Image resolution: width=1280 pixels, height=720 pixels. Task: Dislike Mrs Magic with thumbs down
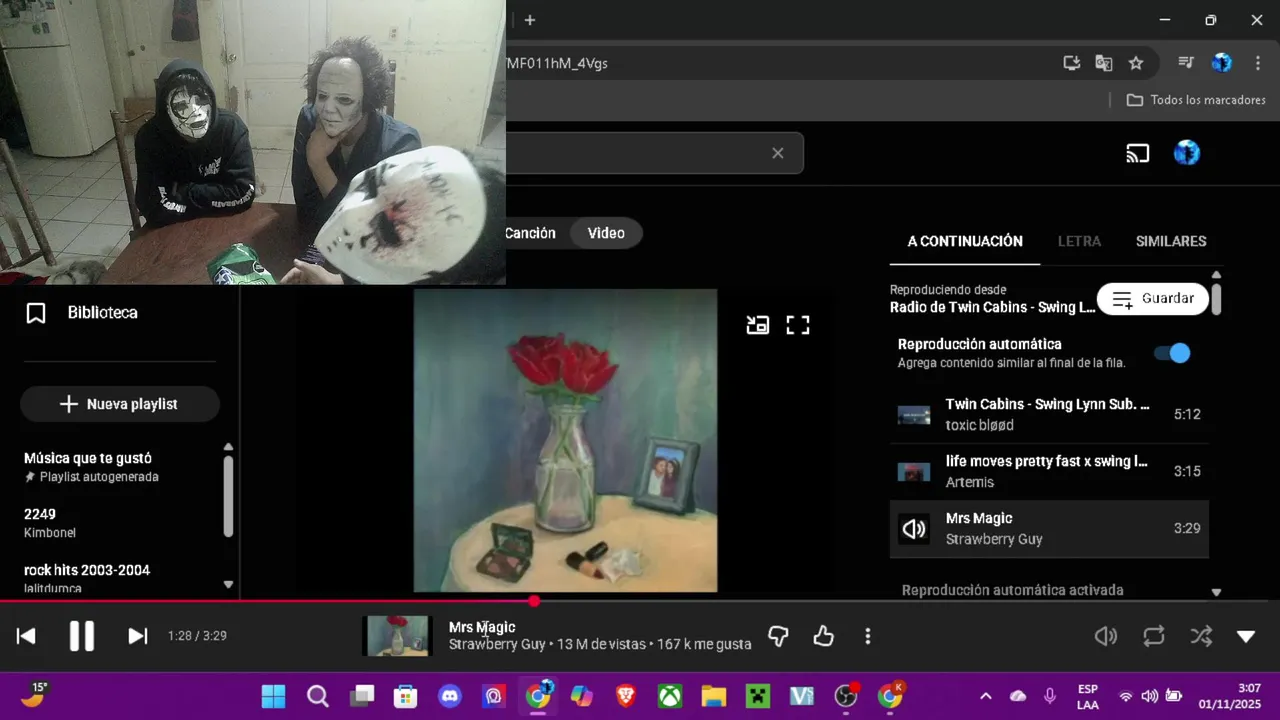(778, 636)
